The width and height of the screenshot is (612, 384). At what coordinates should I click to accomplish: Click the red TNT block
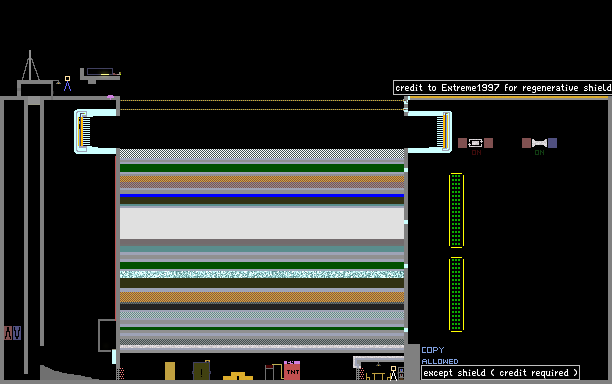(x=292, y=372)
